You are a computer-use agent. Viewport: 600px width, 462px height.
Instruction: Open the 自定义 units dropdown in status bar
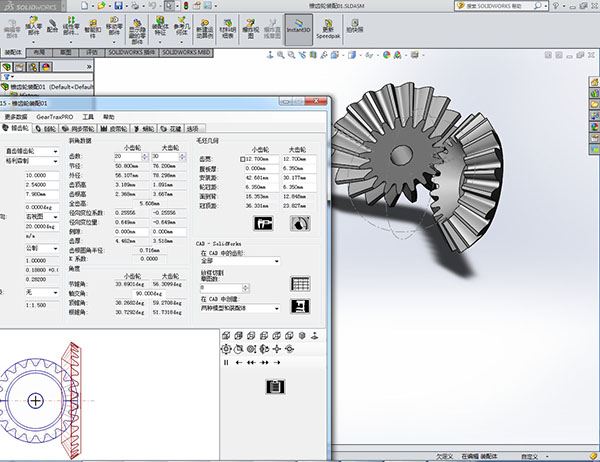[535, 457]
